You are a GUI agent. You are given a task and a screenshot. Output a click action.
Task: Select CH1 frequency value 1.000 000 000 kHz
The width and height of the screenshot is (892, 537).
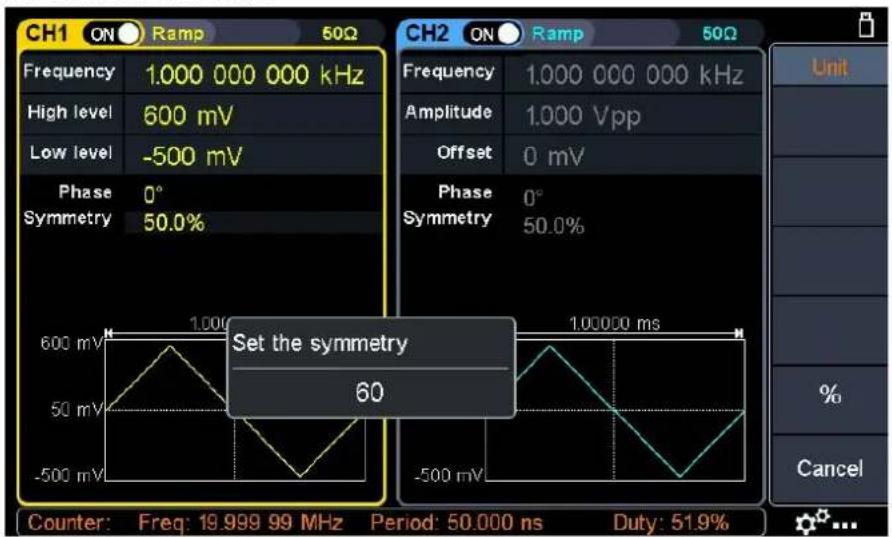tap(254, 75)
